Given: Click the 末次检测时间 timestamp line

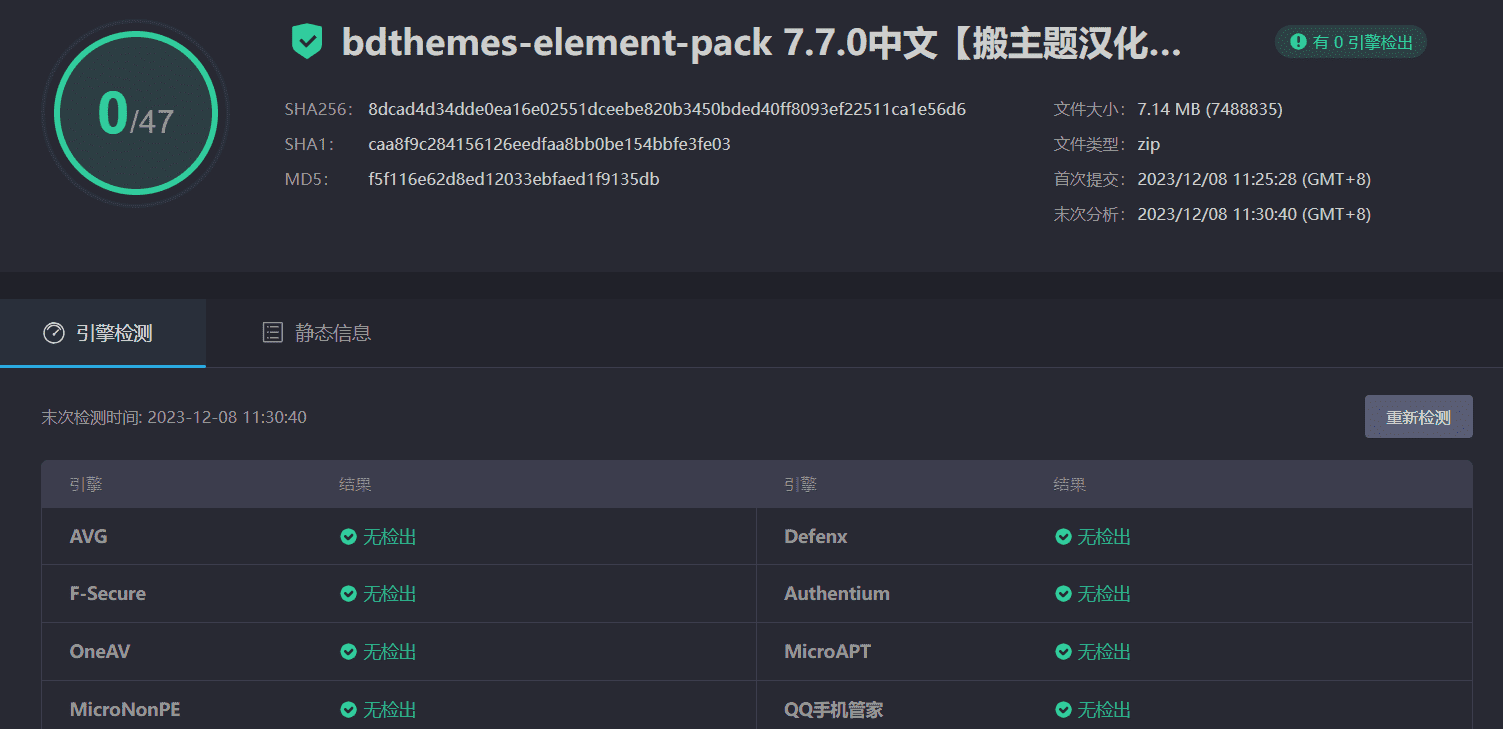Looking at the screenshot, I should pos(174,417).
